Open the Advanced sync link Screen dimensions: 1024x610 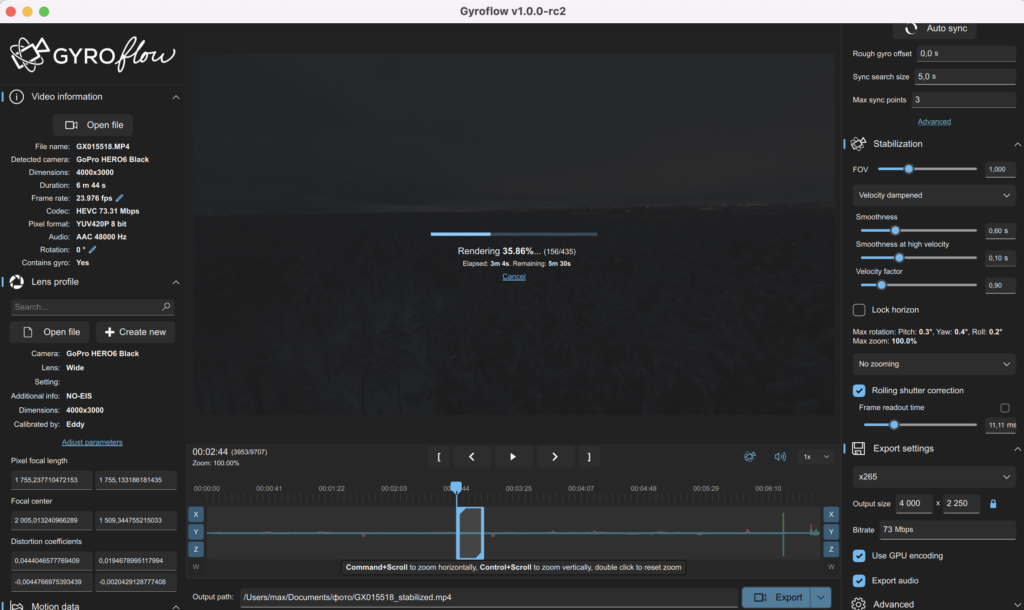934,121
